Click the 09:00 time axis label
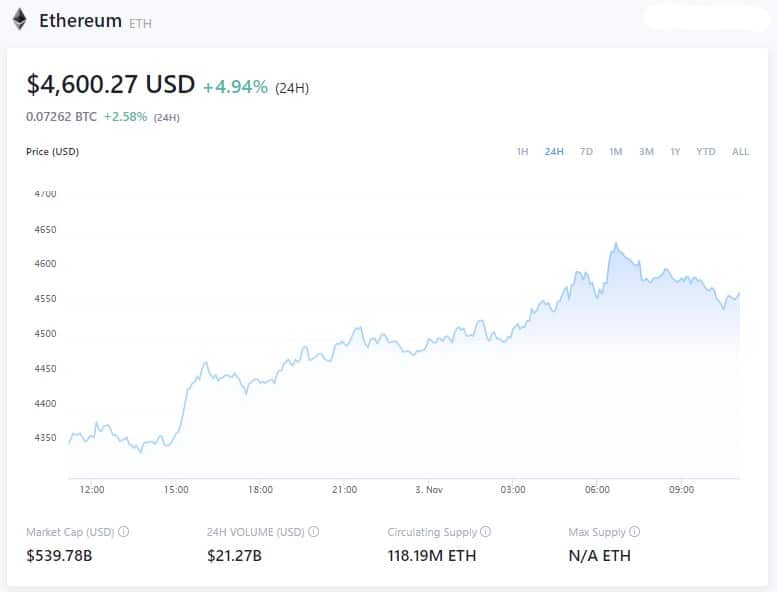 coord(682,489)
